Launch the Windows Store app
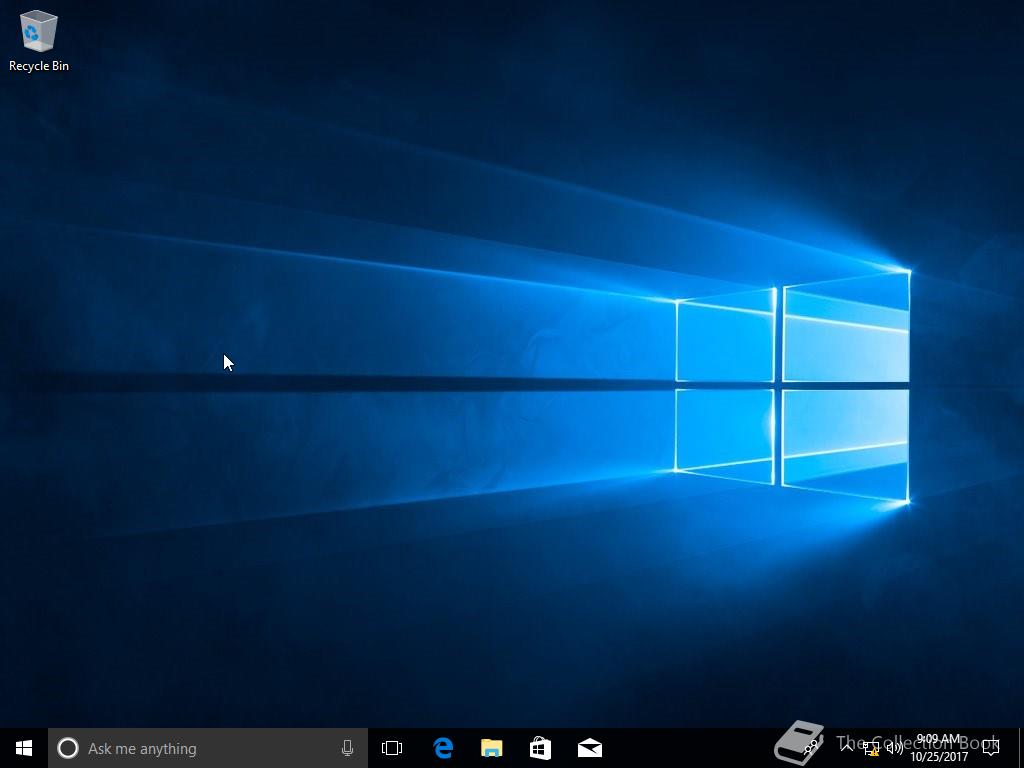Screen dimensions: 1024x768 (541, 748)
